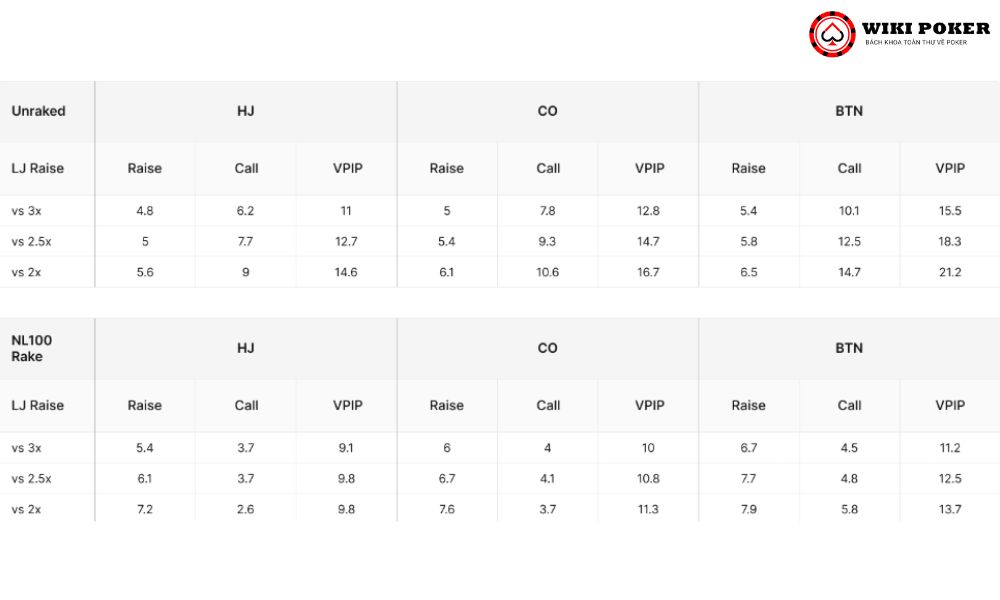Click the HJ column header in Unraked table

tap(246, 112)
